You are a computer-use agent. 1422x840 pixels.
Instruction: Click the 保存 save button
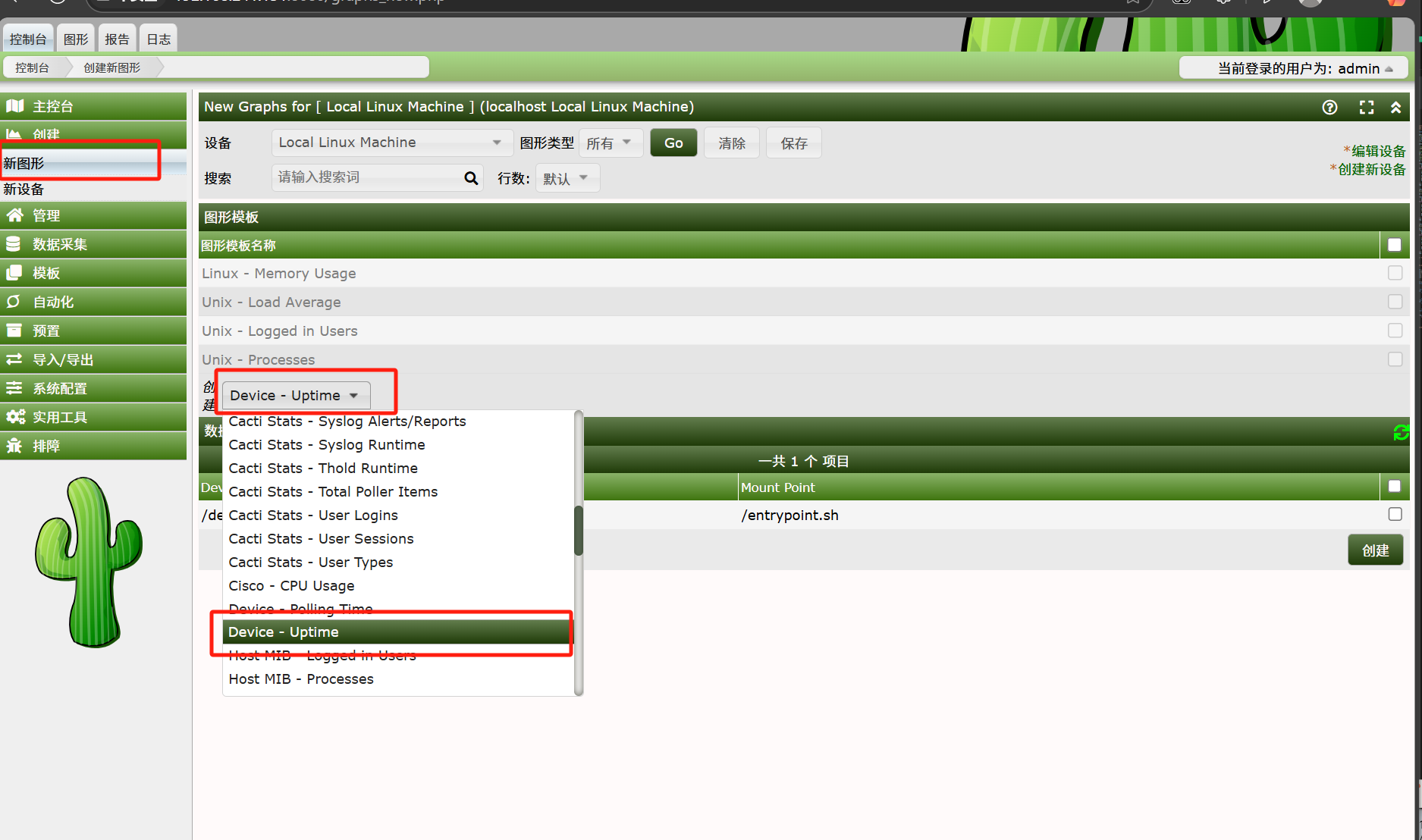pos(794,143)
